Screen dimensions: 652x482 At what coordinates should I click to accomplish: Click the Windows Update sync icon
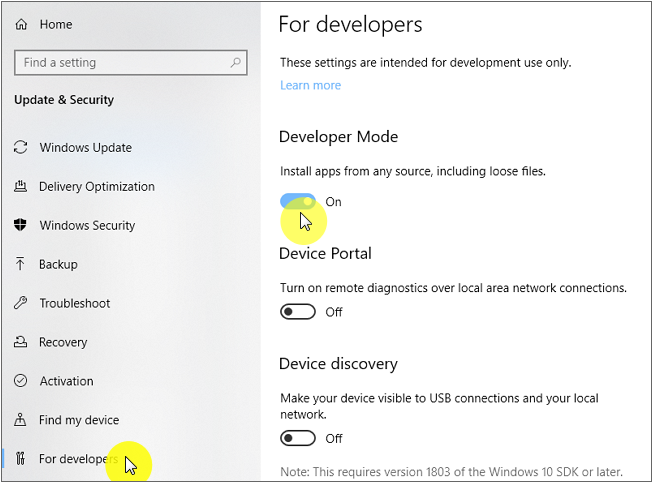(20, 148)
